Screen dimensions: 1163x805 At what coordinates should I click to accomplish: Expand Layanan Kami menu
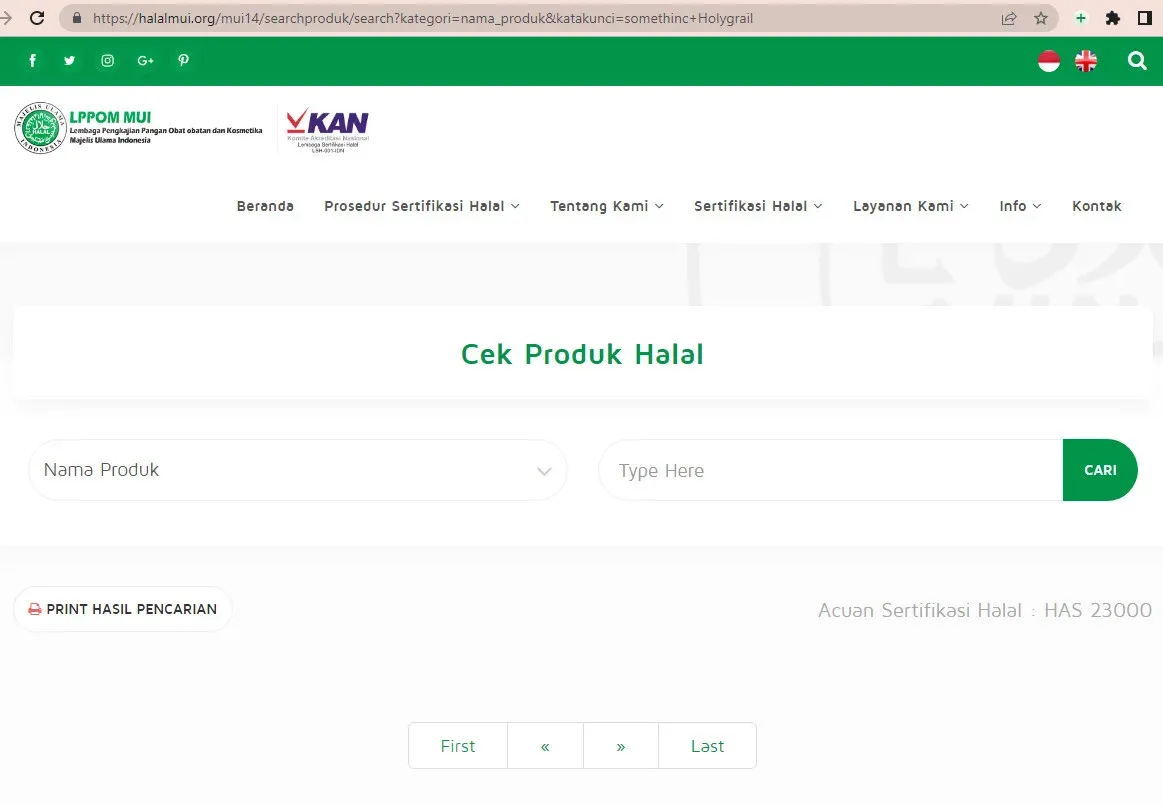pos(910,206)
